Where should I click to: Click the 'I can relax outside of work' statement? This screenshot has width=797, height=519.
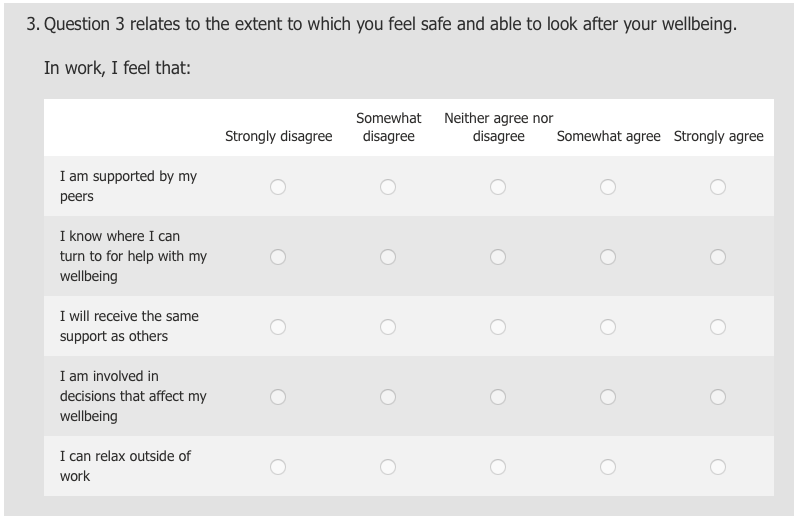coord(125,466)
